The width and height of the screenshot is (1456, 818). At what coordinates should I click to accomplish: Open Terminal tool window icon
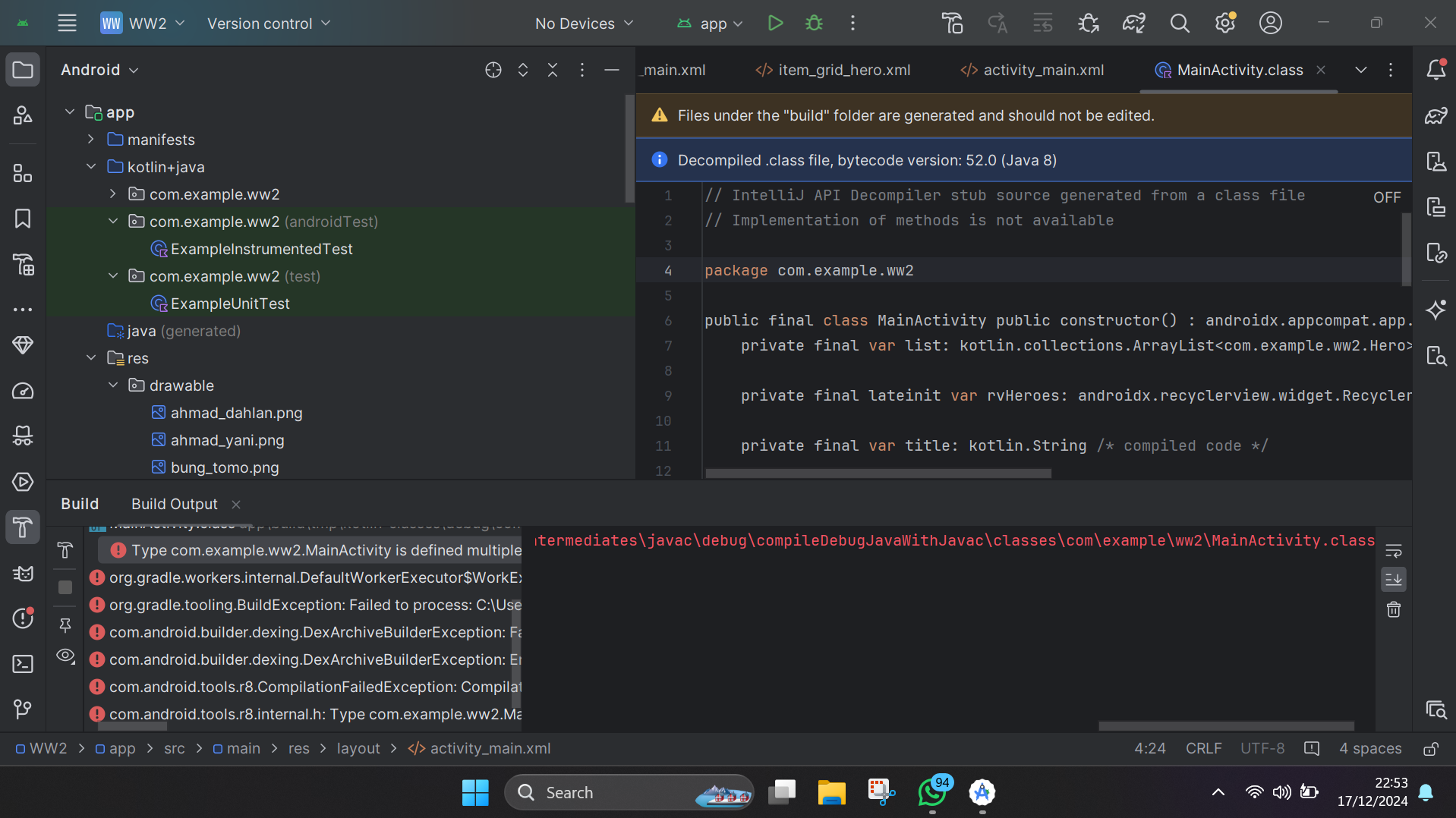(23, 664)
